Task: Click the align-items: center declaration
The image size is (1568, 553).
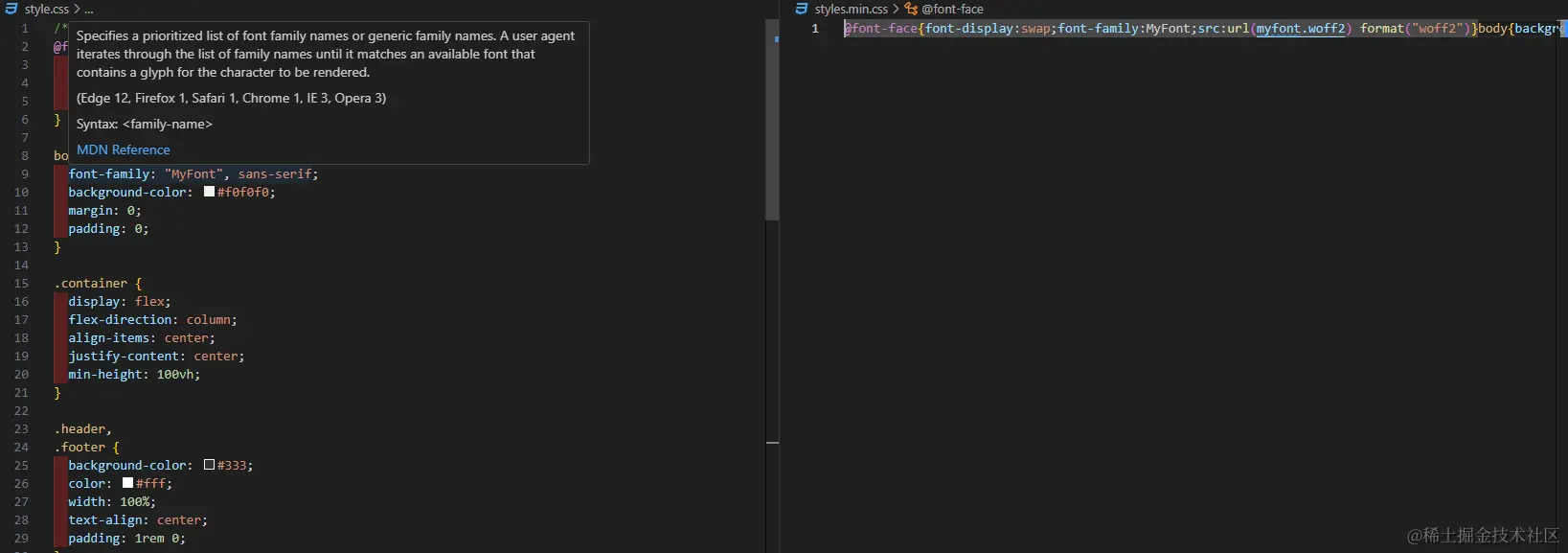Action: (x=142, y=337)
